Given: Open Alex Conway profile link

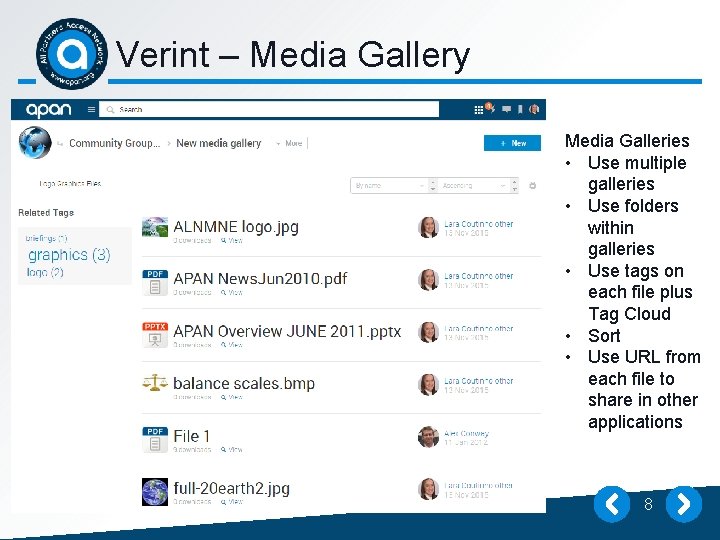Looking at the screenshot, I should pyautogui.click(x=467, y=433).
